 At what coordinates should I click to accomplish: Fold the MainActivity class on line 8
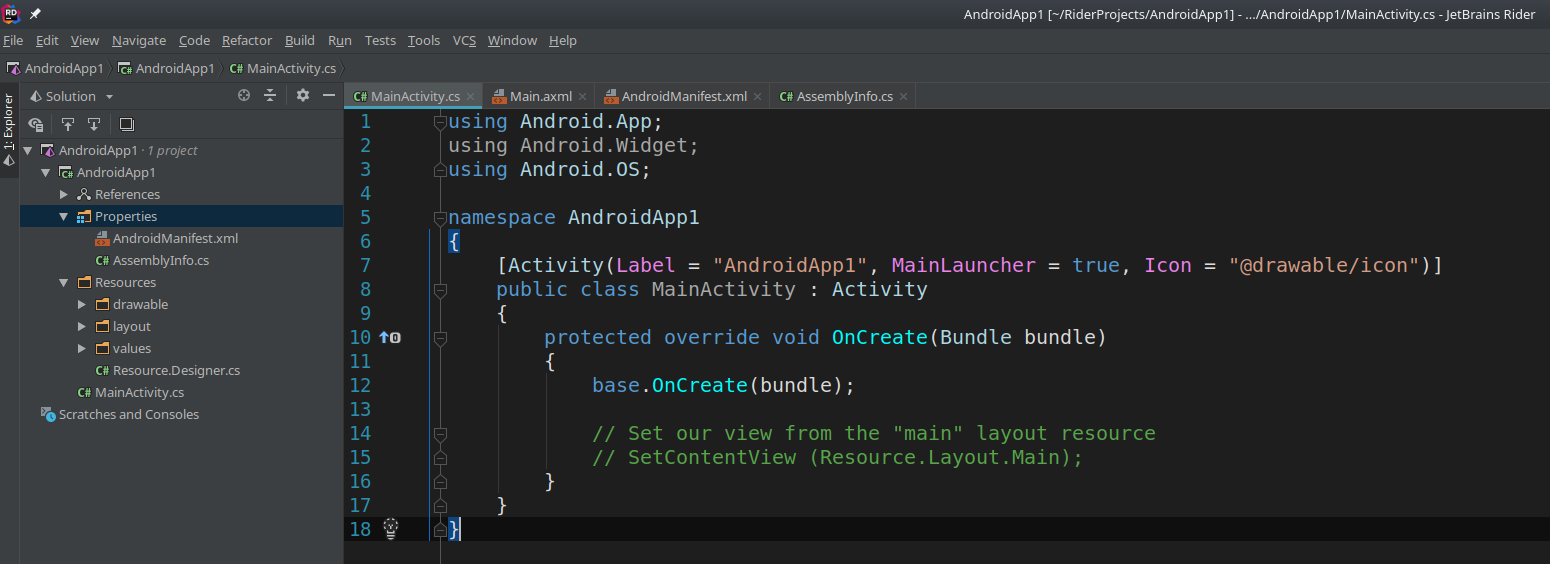[440, 290]
